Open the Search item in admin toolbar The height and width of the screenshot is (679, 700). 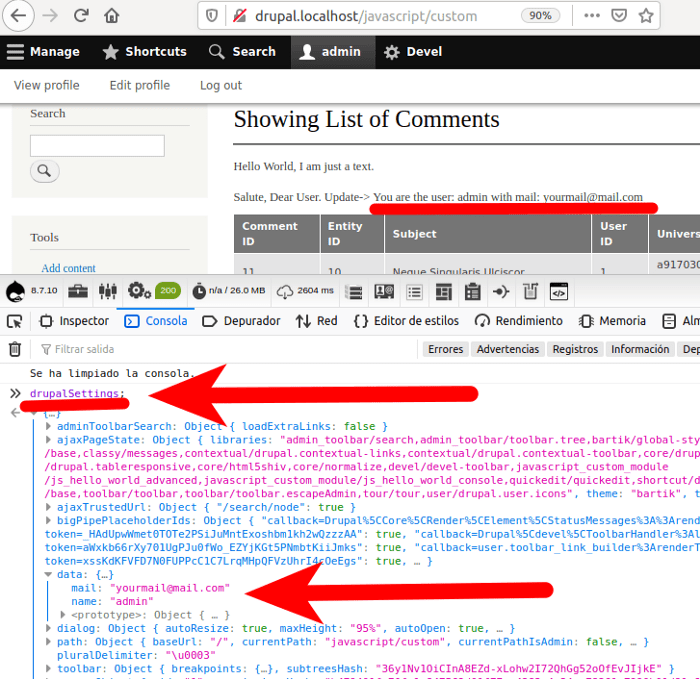tap(242, 52)
